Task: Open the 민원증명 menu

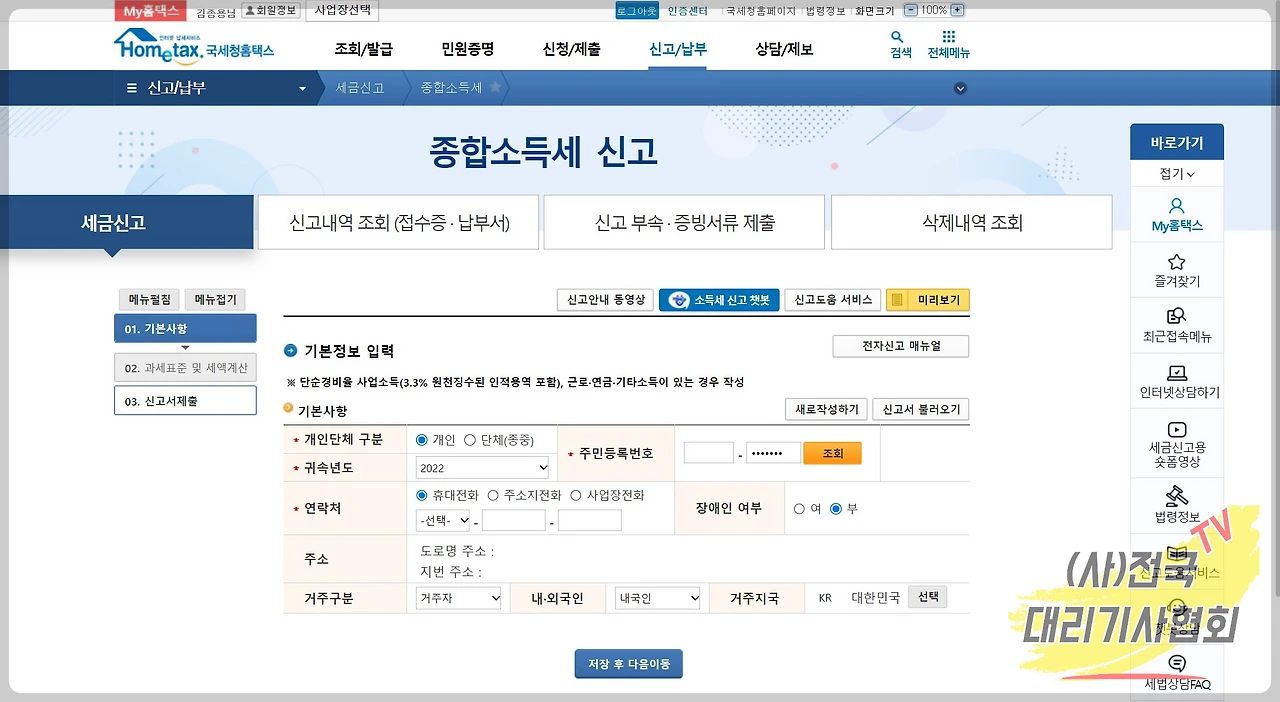Action: 468,49
